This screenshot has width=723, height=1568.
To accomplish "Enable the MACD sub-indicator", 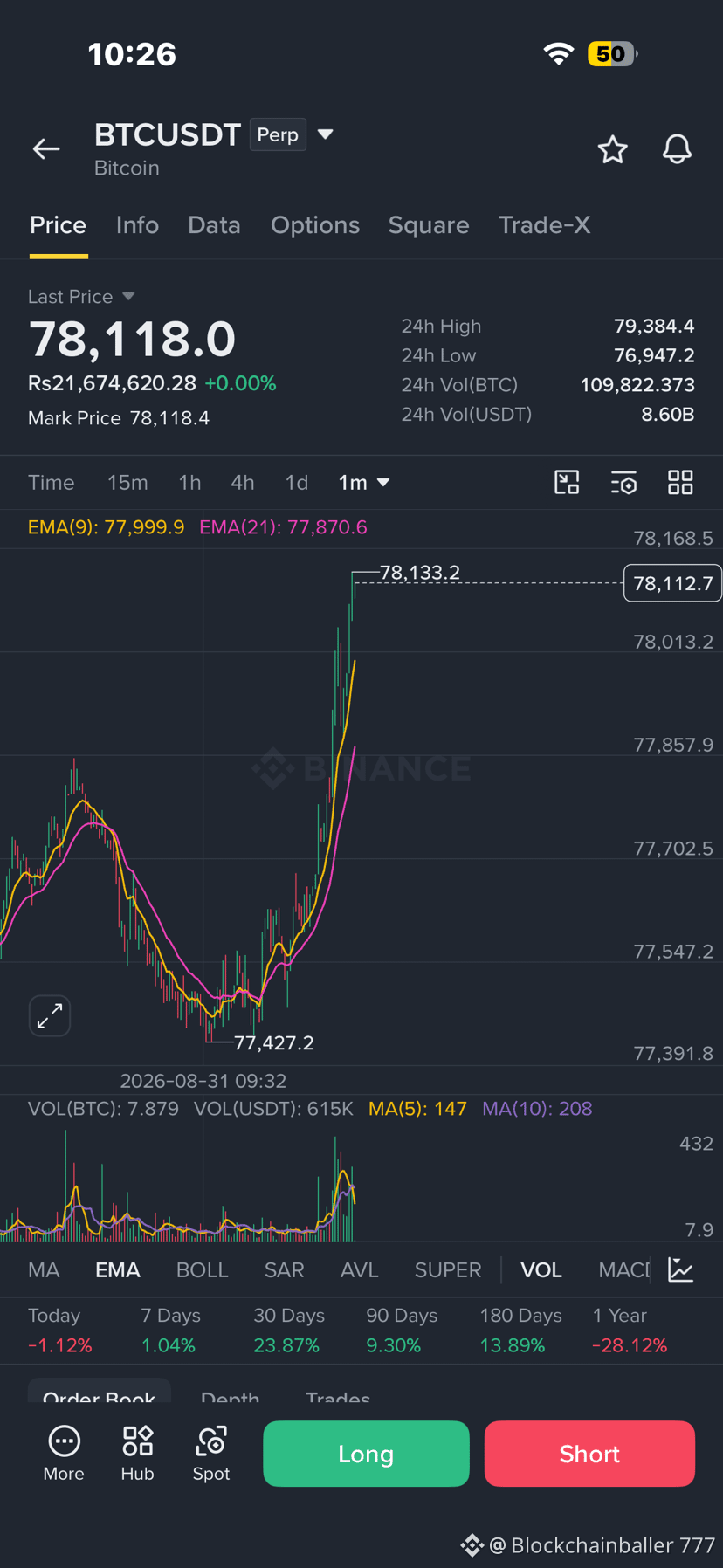I will pyautogui.click(x=624, y=1270).
